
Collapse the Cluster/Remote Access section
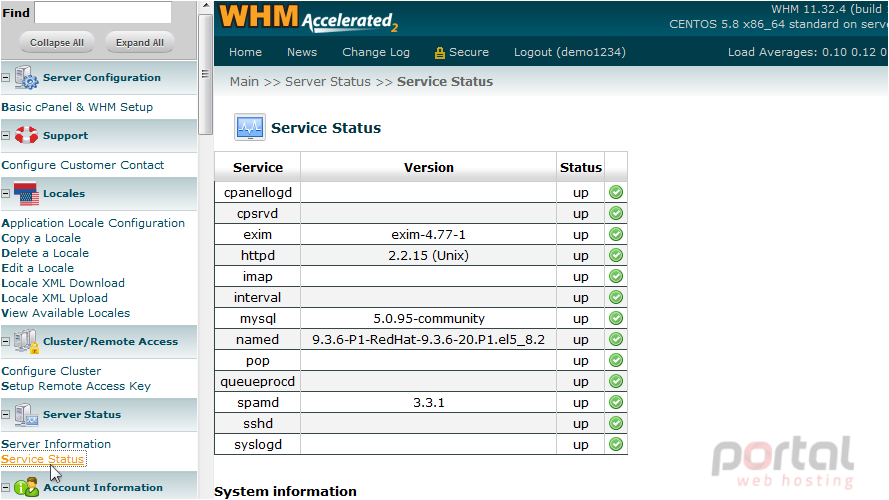tap(6, 341)
